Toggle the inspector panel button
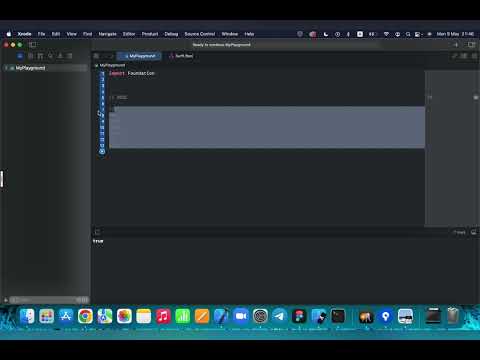Viewport: 480px width, 360px height. [x=471, y=45]
